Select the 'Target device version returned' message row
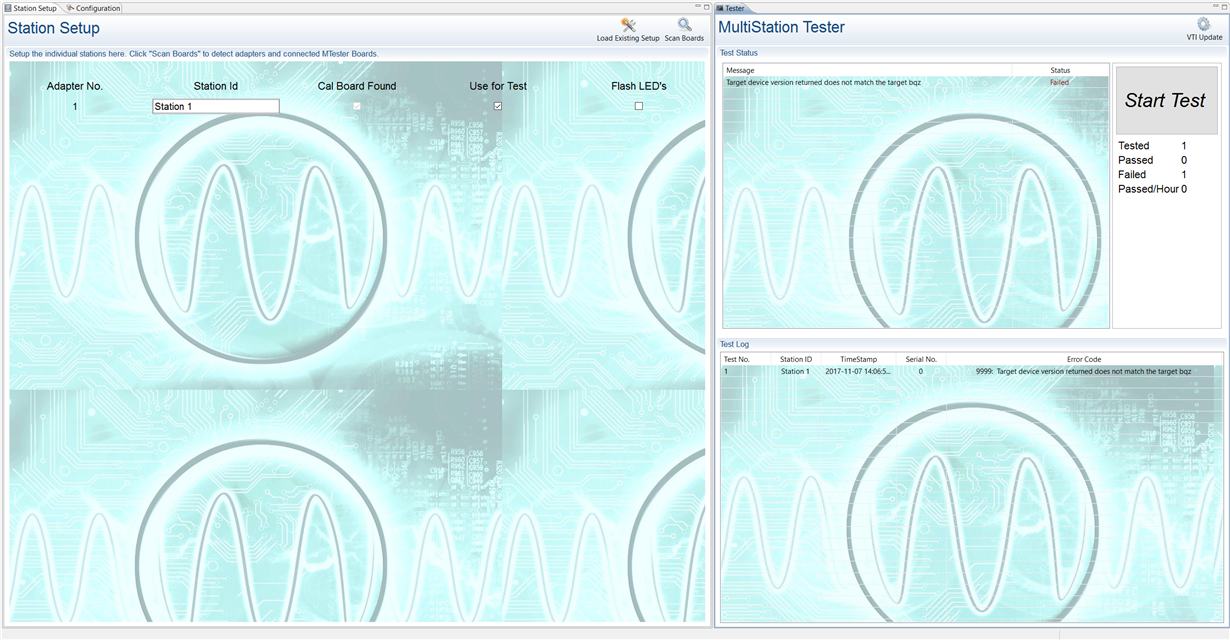Screen dimensions: 1230x640 coord(916,82)
